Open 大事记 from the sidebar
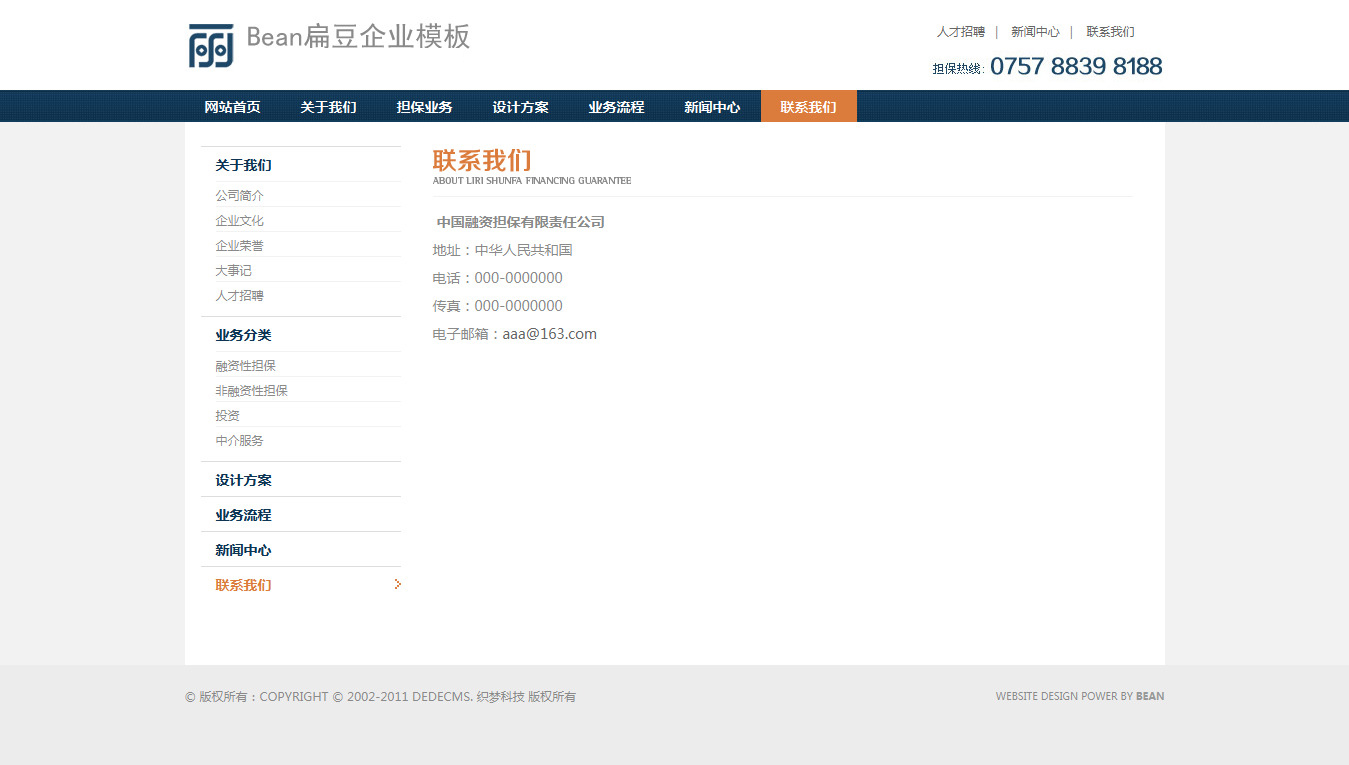The width and height of the screenshot is (1349, 765). (234, 271)
